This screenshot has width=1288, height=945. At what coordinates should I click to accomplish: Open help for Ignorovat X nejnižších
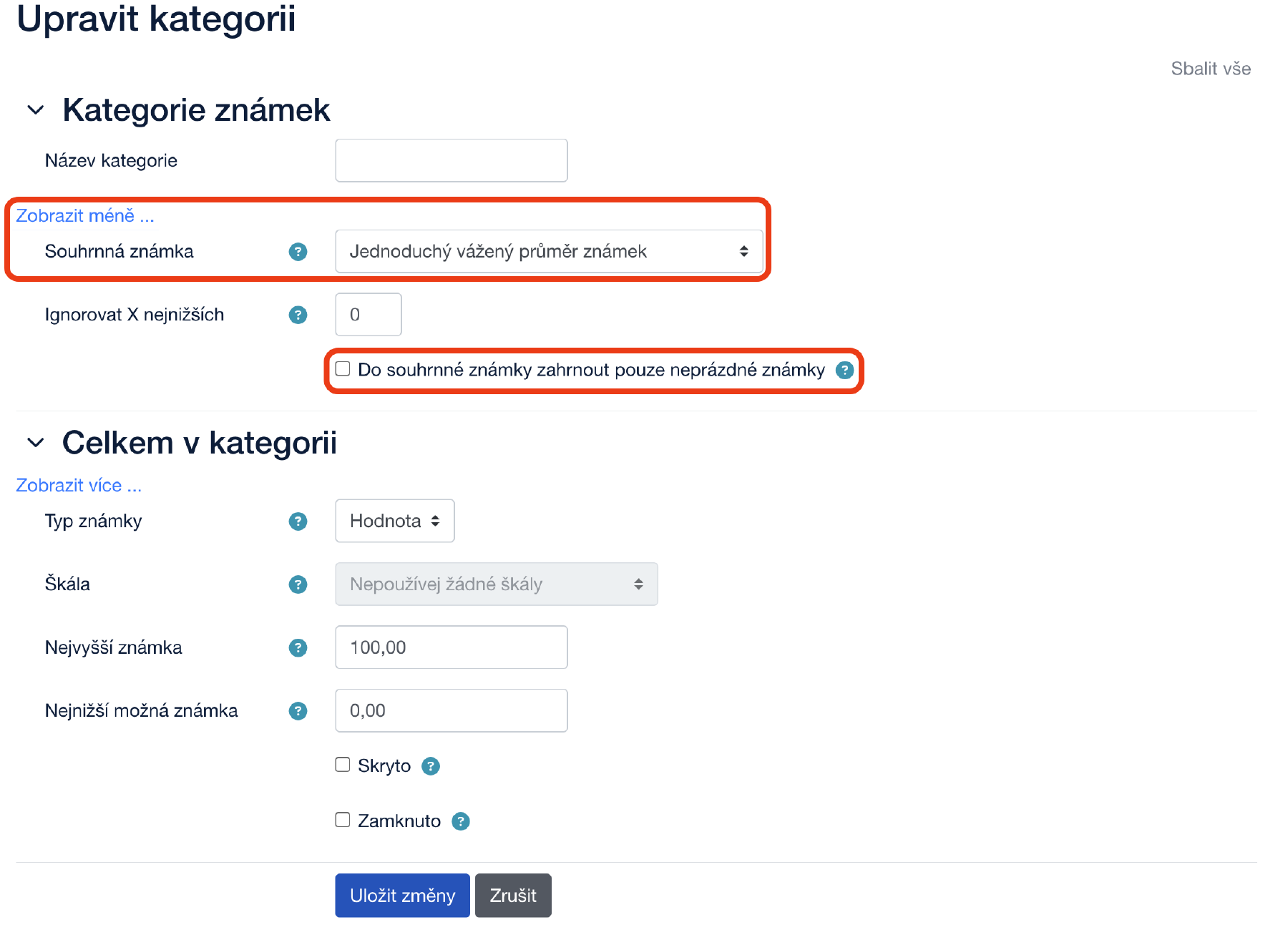point(298,315)
